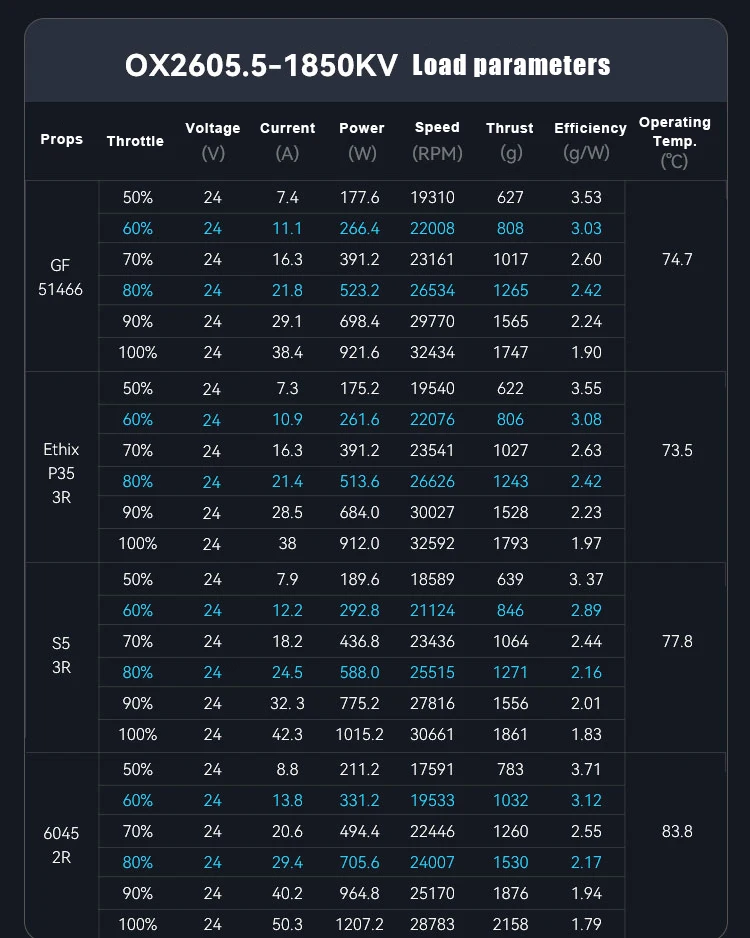The image size is (750, 938).
Task: Select the 83.8 operating temperature value
Action: tap(677, 831)
